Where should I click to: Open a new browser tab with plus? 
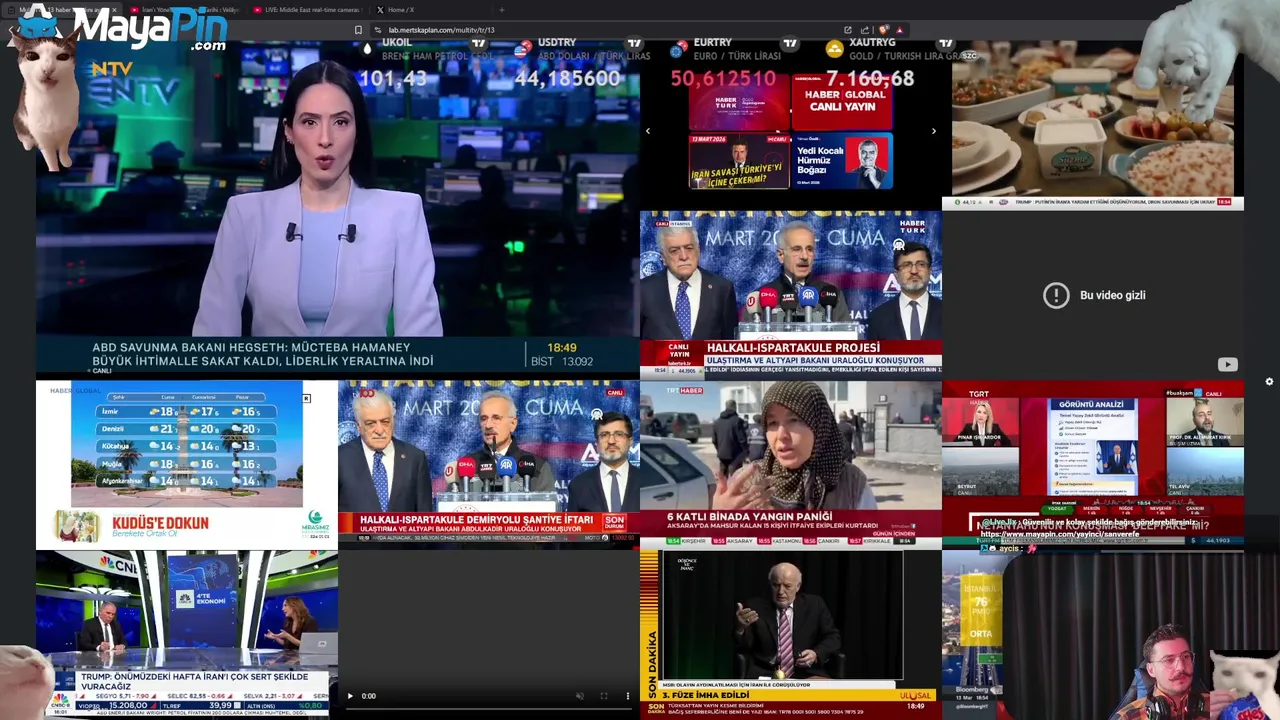coord(501,10)
